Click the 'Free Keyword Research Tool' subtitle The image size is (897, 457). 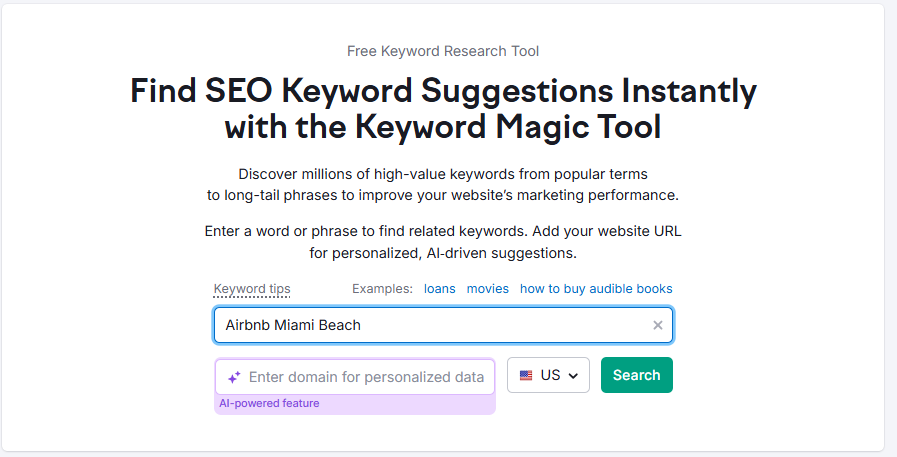coord(443,51)
